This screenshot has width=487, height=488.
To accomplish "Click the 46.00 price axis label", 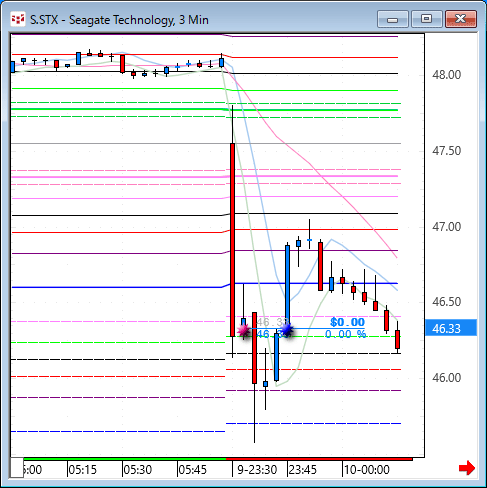I will 447,378.
